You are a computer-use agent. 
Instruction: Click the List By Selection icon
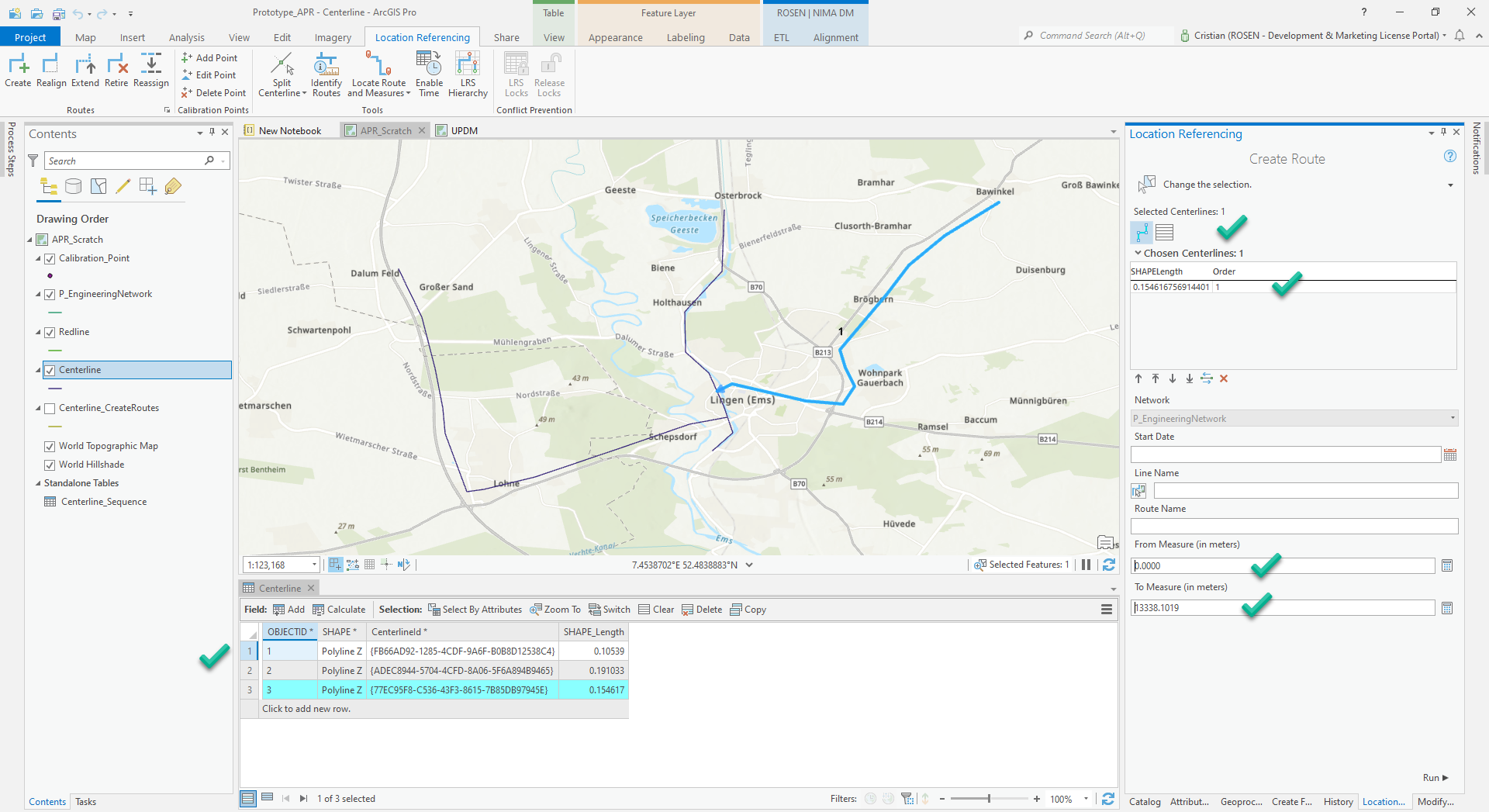98,186
